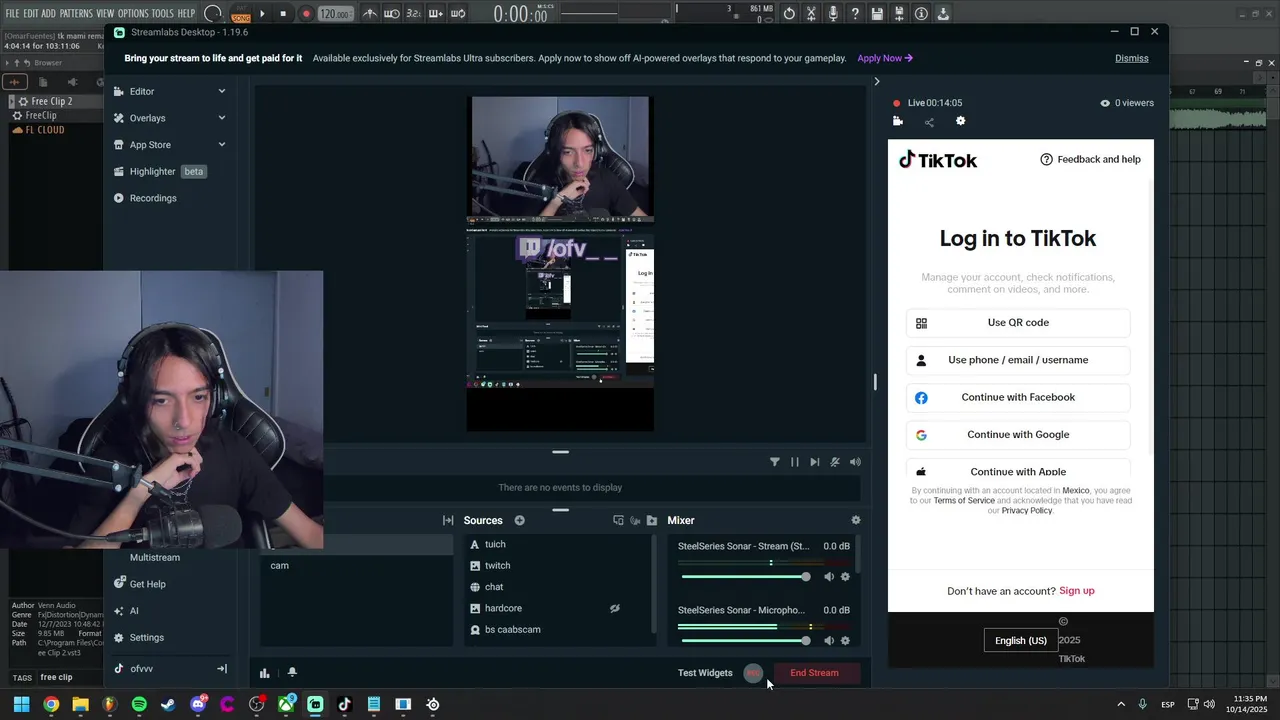Open Highlighter beta page
Viewport: 1280px width, 720px height.
click(160, 171)
